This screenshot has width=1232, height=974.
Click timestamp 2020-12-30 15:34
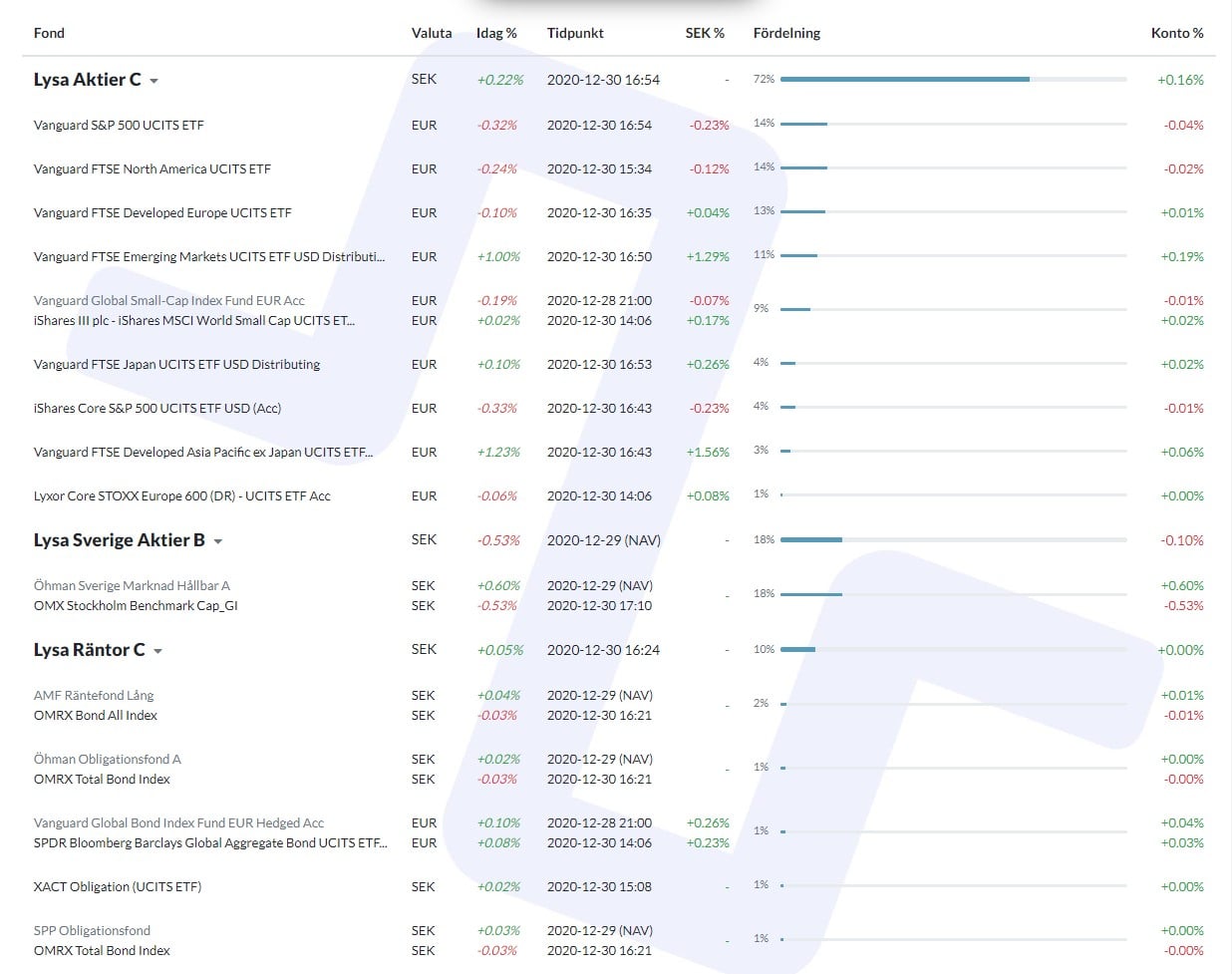pyautogui.click(x=599, y=168)
